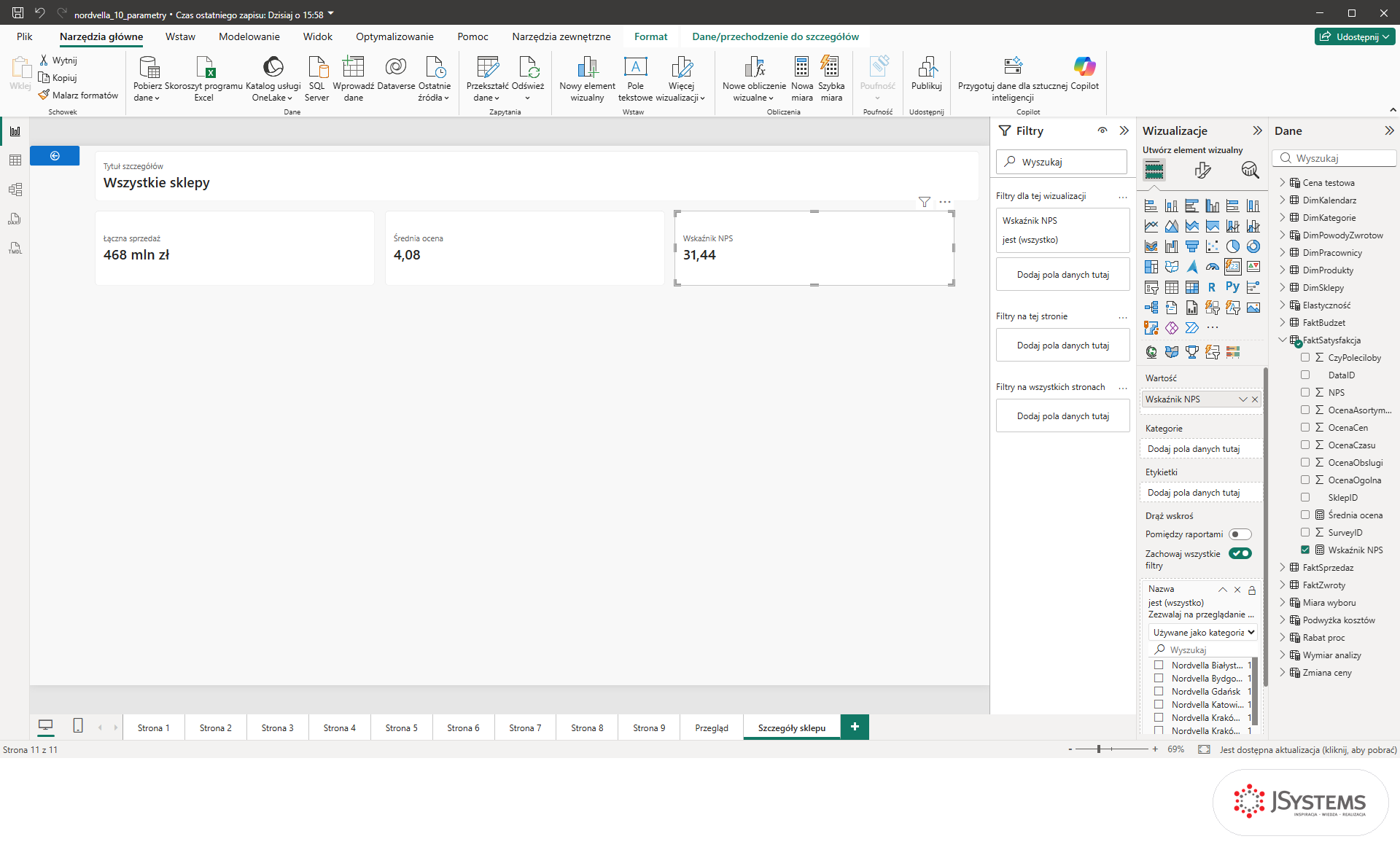Select the R script visual icon
Image resolution: width=1400 pixels, height=847 pixels.
pyautogui.click(x=1212, y=287)
